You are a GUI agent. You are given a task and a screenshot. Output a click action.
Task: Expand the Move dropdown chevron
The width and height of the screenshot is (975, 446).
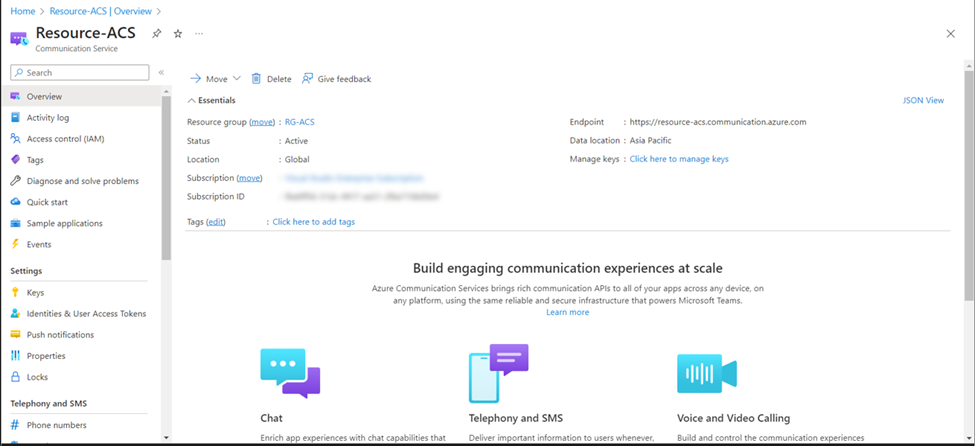[x=236, y=78]
